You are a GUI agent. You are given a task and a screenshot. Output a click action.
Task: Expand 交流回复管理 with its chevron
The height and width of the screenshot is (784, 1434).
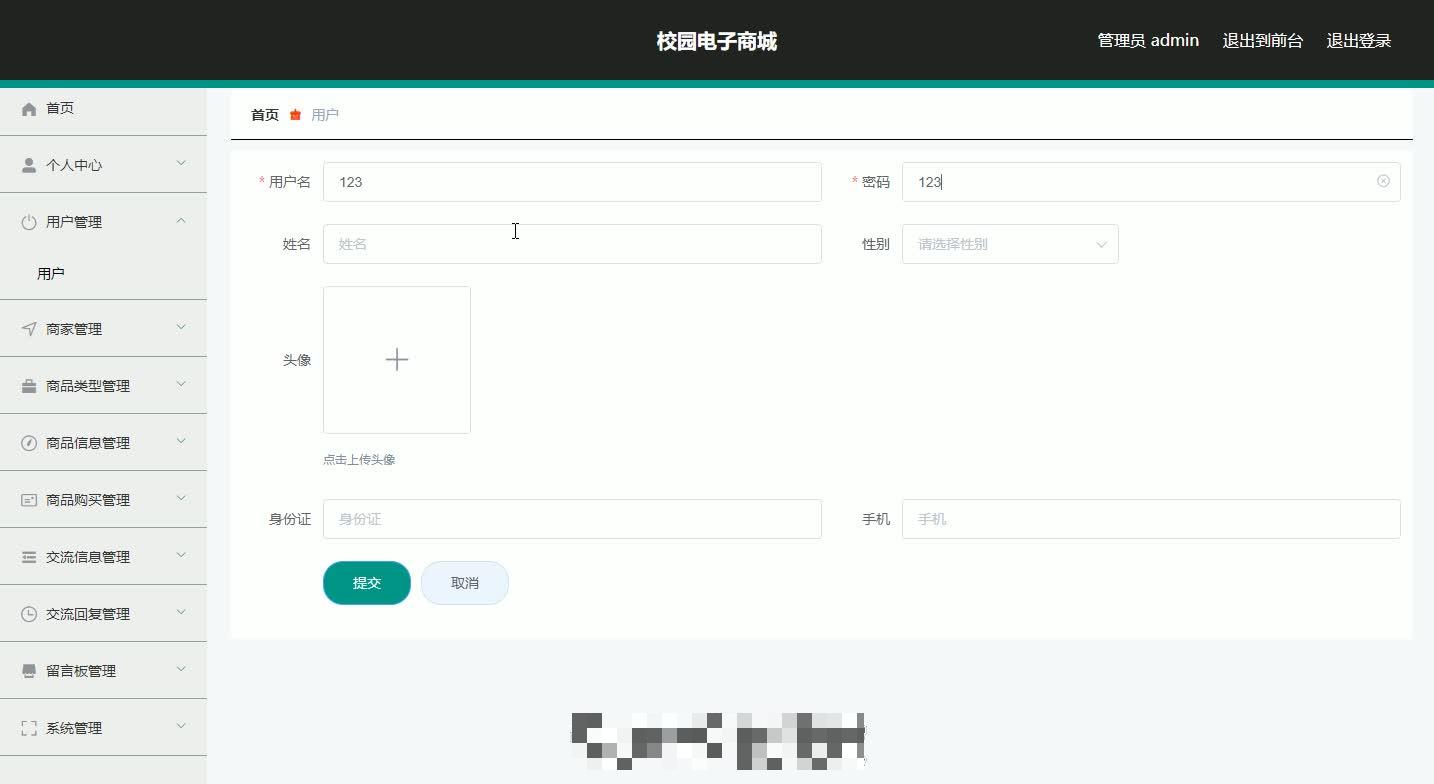(x=181, y=611)
